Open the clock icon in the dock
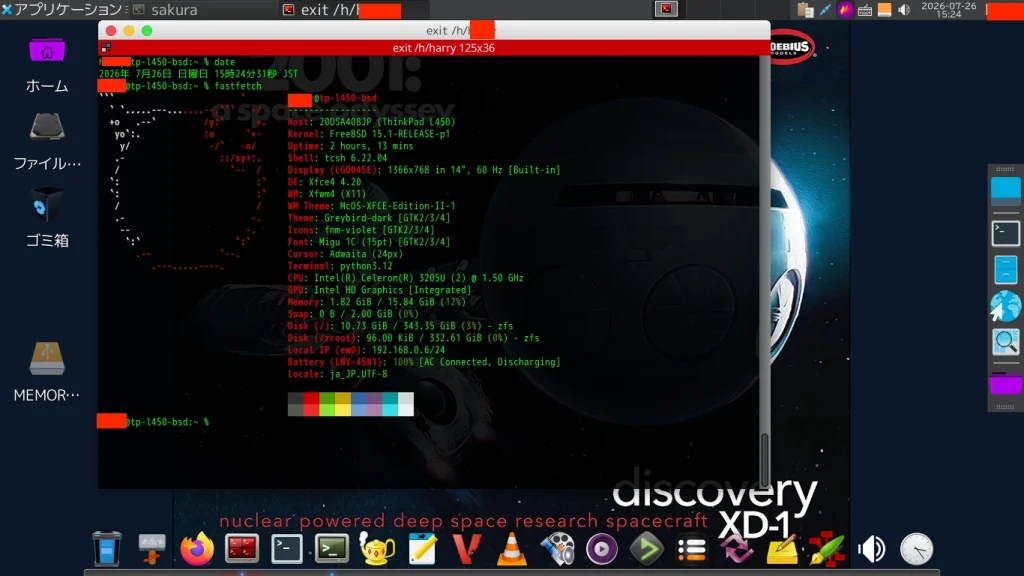The width and height of the screenshot is (1024, 576). click(x=916, y=549)
